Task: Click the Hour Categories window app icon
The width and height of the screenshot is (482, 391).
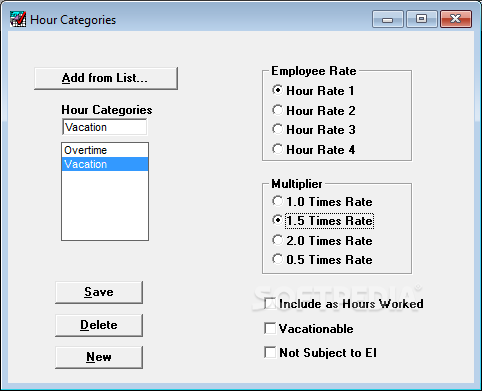Action: pos(18,19)
